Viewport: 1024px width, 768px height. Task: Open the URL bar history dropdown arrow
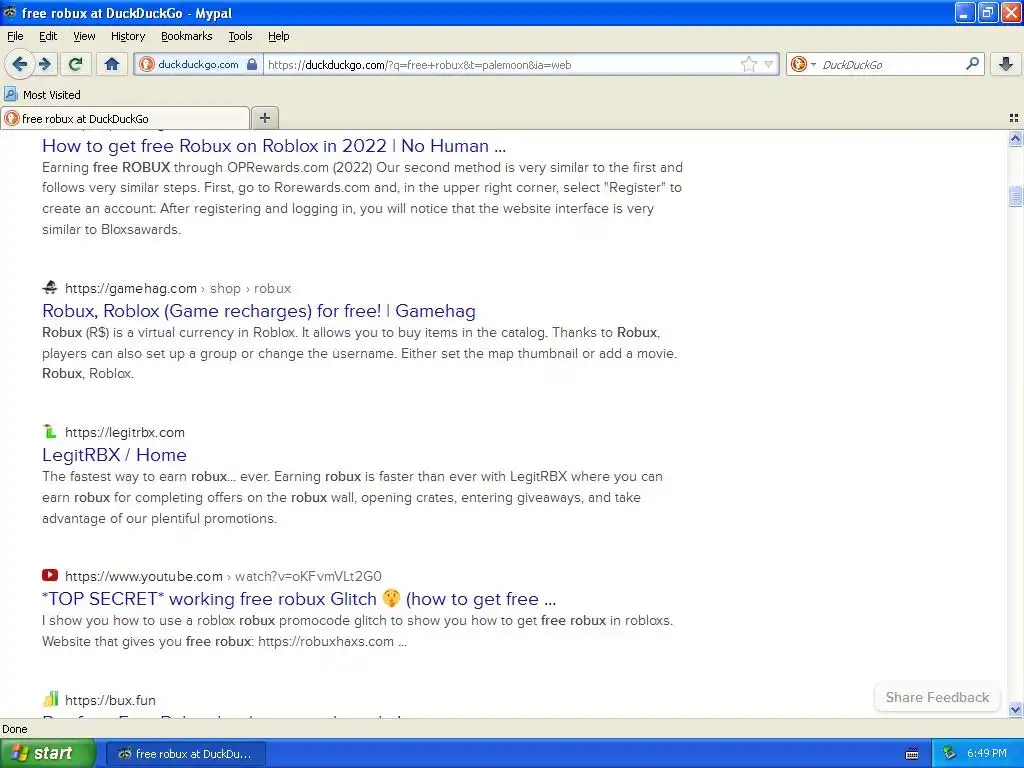(x=769, y=64)
